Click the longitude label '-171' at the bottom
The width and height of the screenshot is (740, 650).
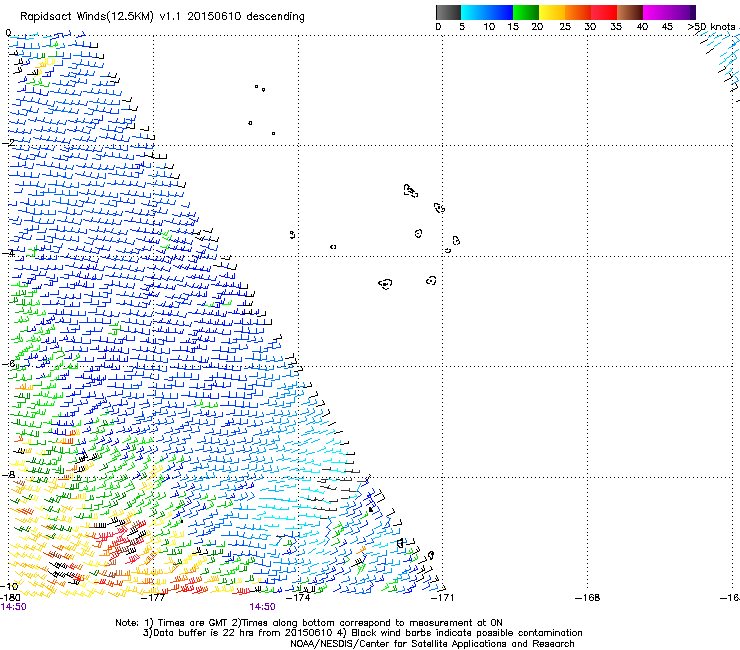click(x=443, y=598)
